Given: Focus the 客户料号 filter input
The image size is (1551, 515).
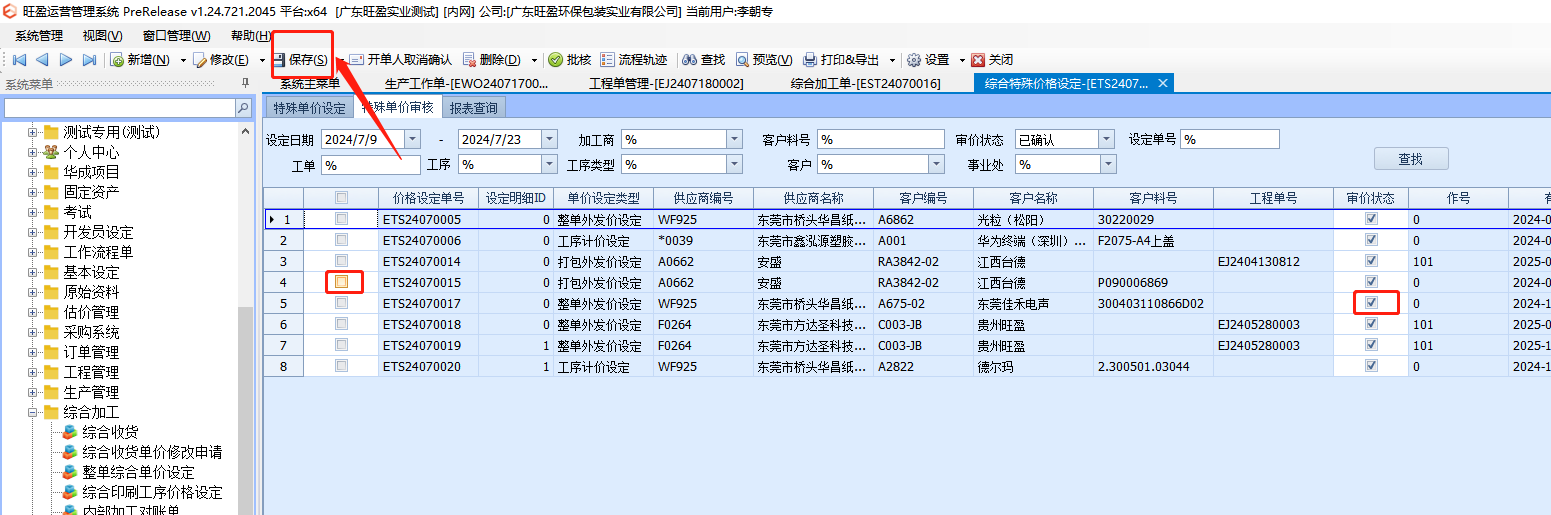Looking at the screenshot, I should (x=880, y=139).
